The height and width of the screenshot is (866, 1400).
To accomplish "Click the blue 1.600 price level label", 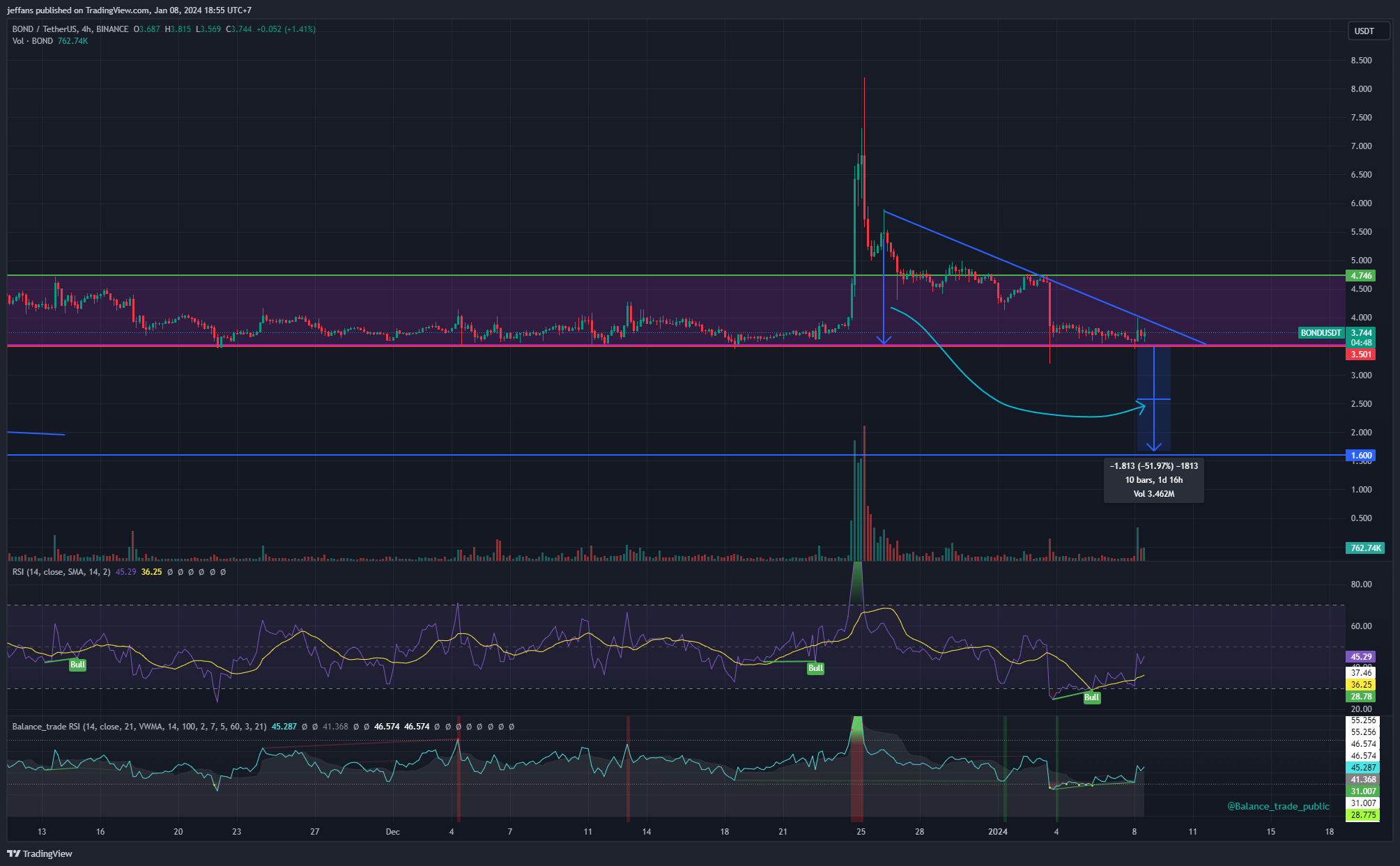I will 1361,456.
